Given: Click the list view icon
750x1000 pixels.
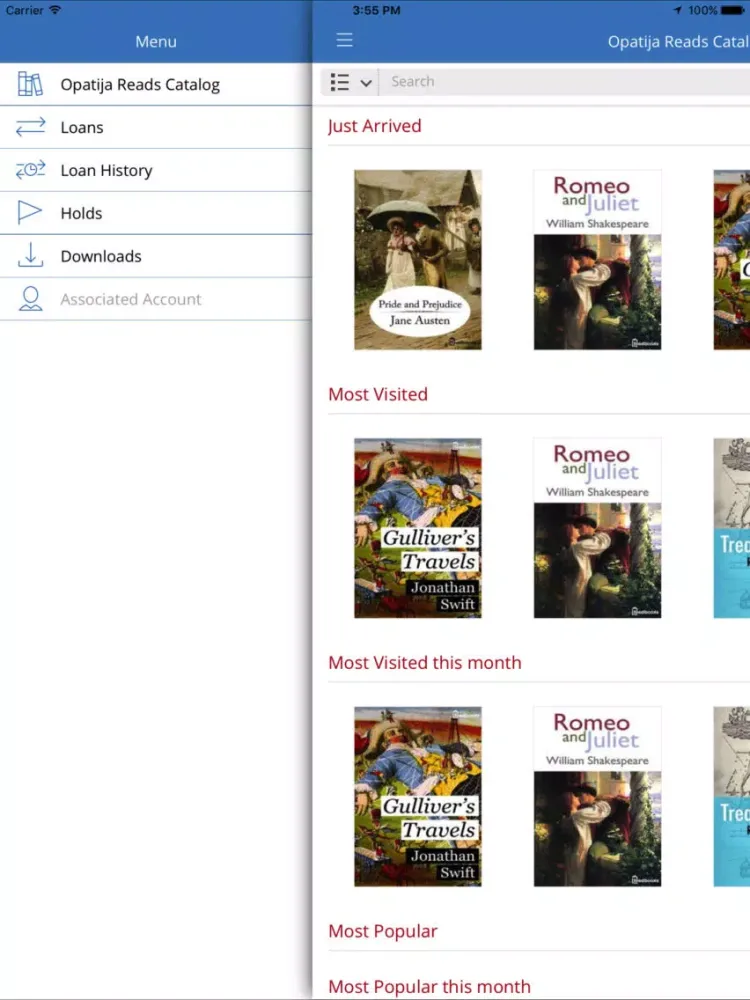Looking at the screenshot, I should [339, 82].
